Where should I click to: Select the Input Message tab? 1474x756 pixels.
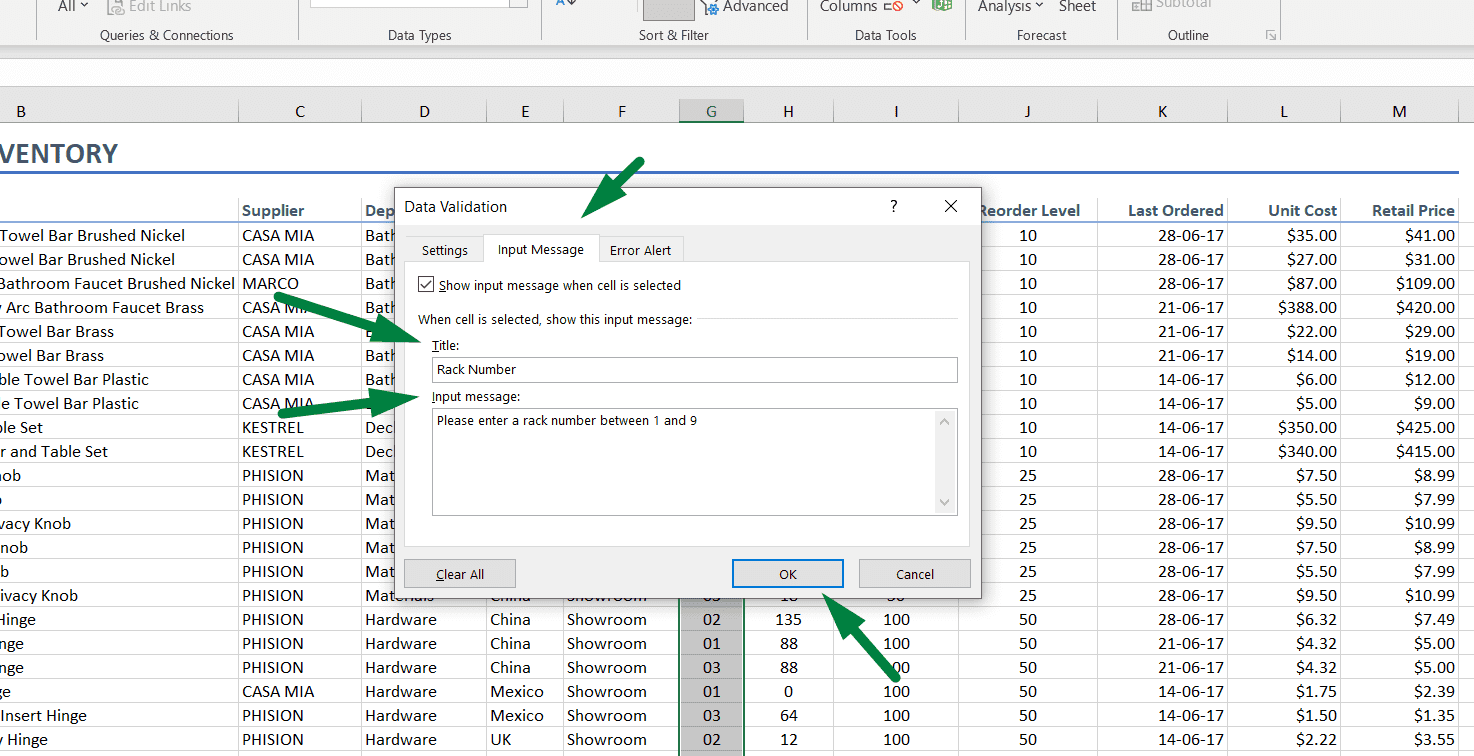541,249
